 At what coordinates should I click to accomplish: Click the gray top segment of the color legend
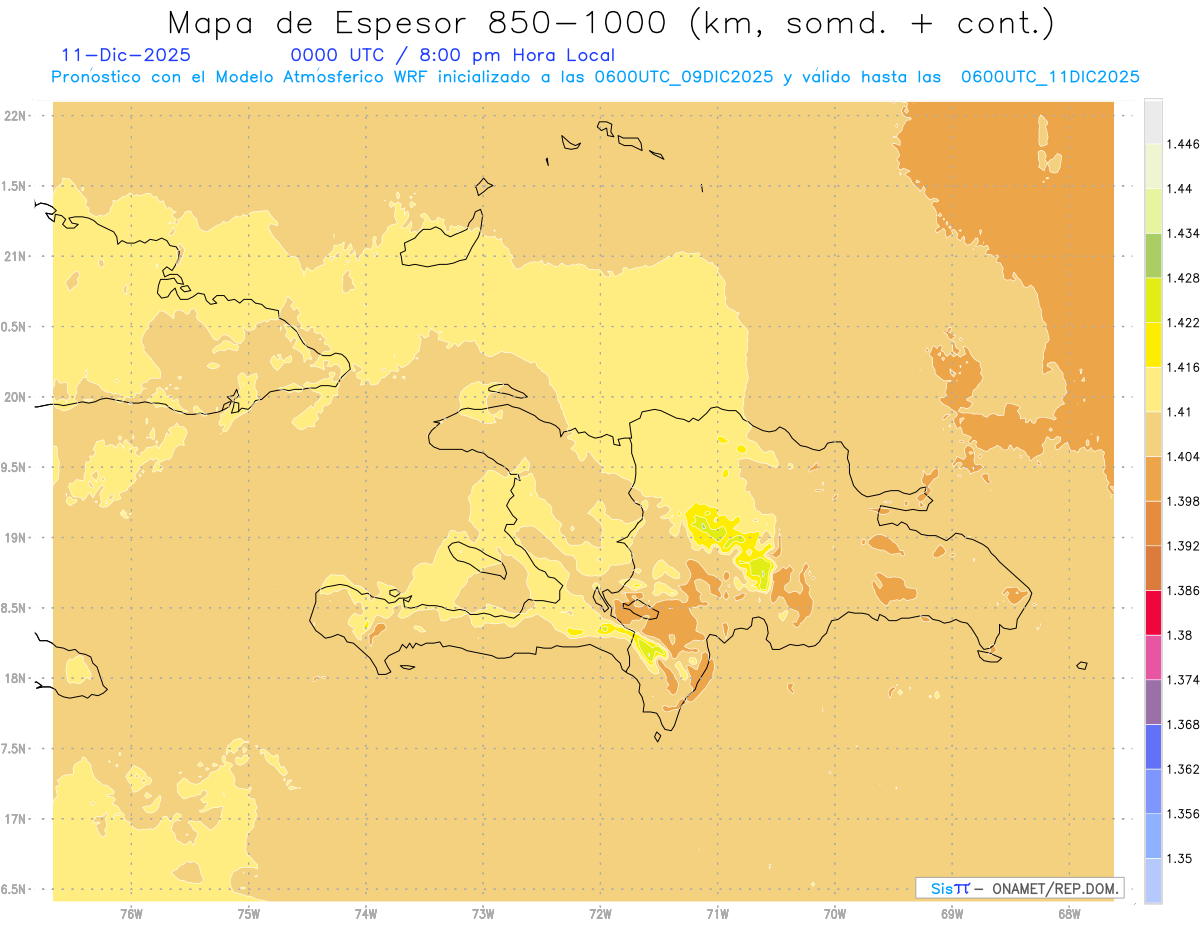point(1153,121)
